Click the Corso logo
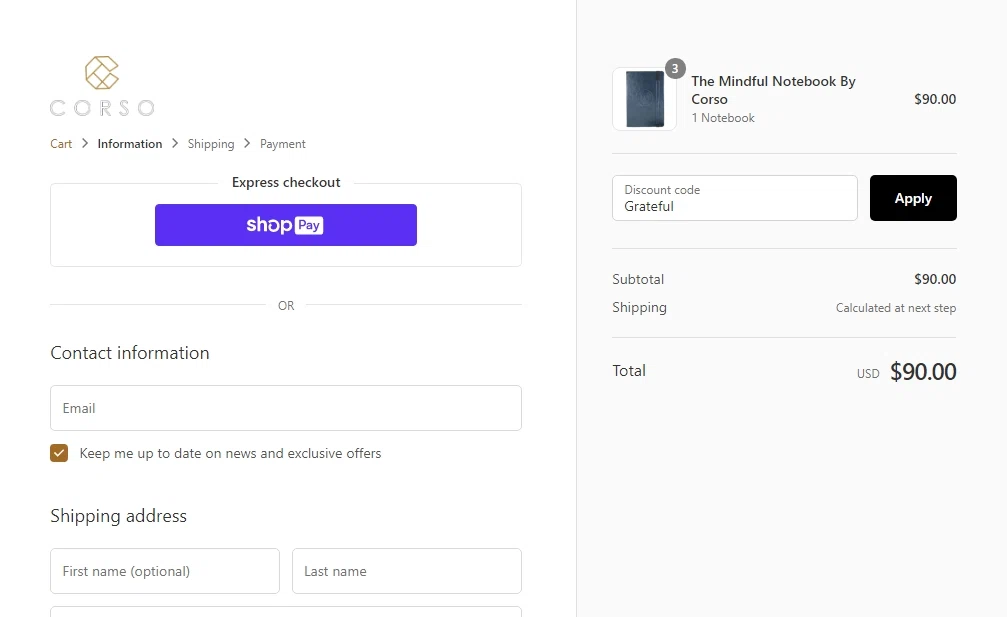This screenshot has height=617, width=1007. pyautogui.click(x=102, y=86)
